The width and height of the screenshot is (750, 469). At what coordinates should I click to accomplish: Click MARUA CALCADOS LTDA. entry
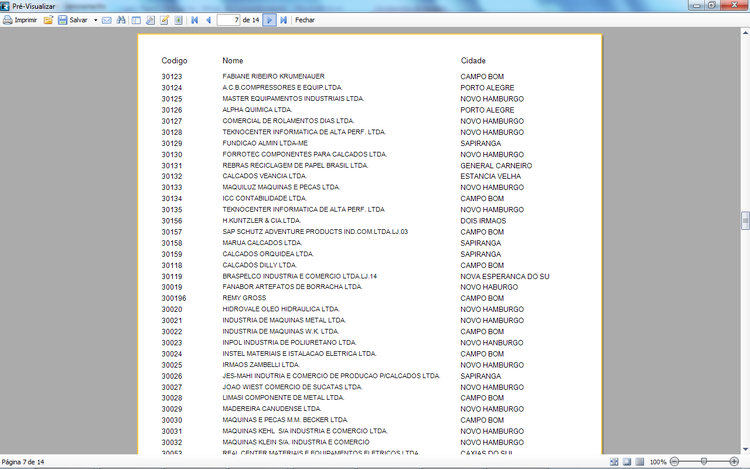tap(262, 243)
